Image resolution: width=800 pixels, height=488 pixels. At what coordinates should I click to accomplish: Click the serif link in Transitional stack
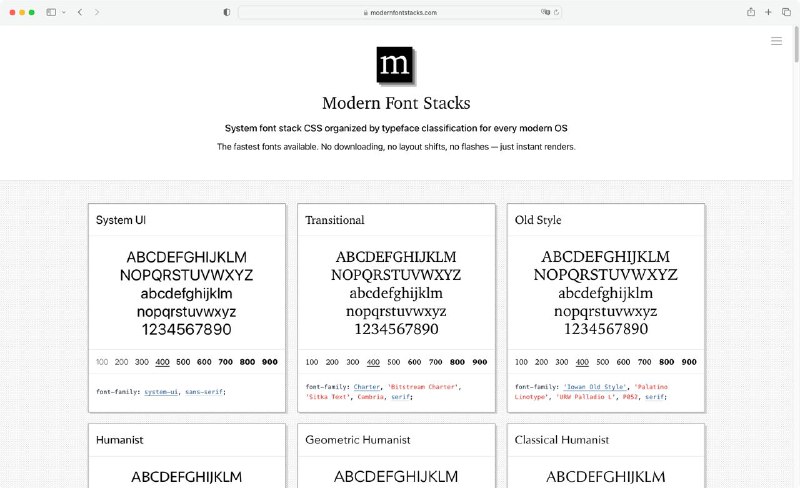coord(401,397)
